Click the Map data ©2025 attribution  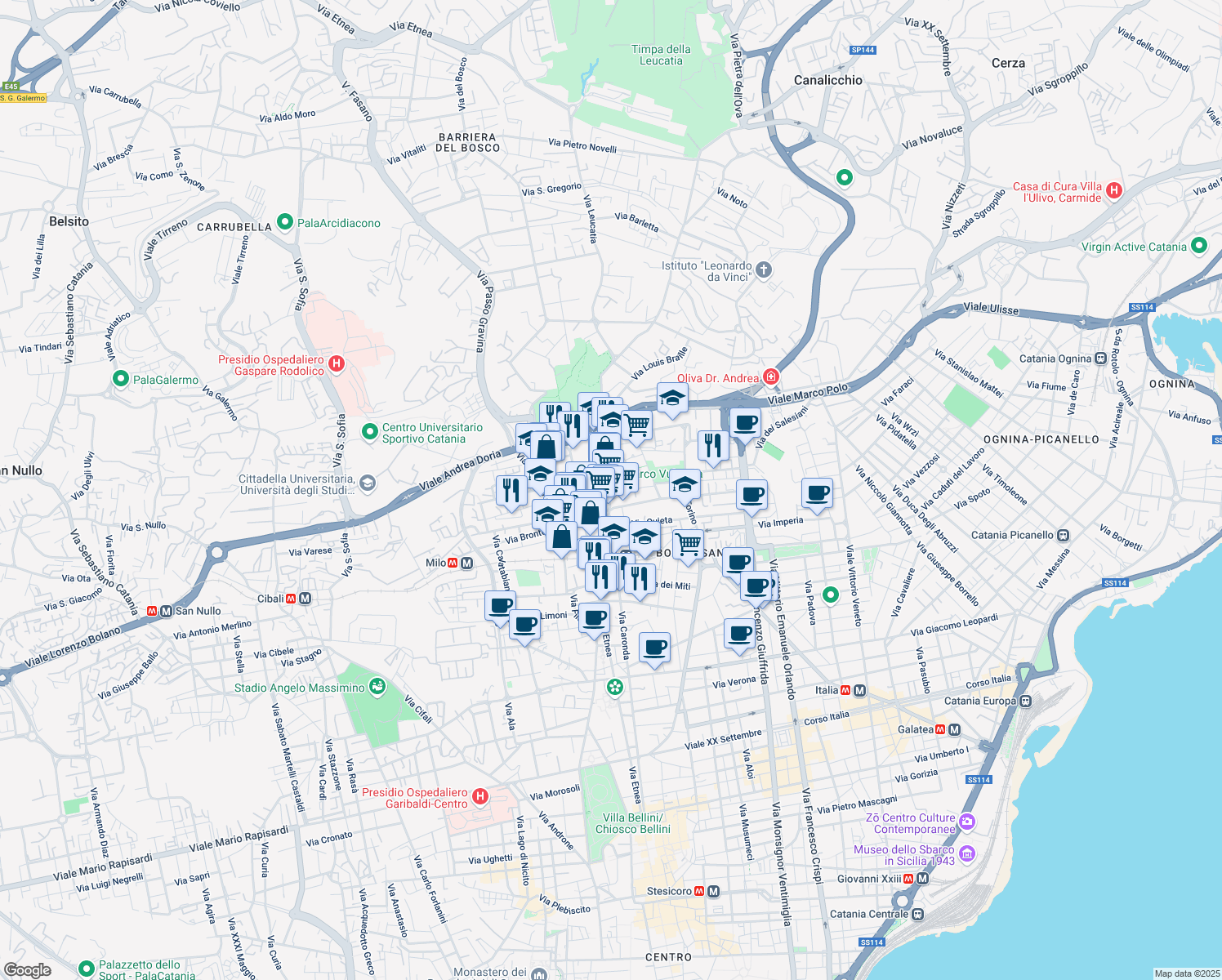tap(1187, 973)
